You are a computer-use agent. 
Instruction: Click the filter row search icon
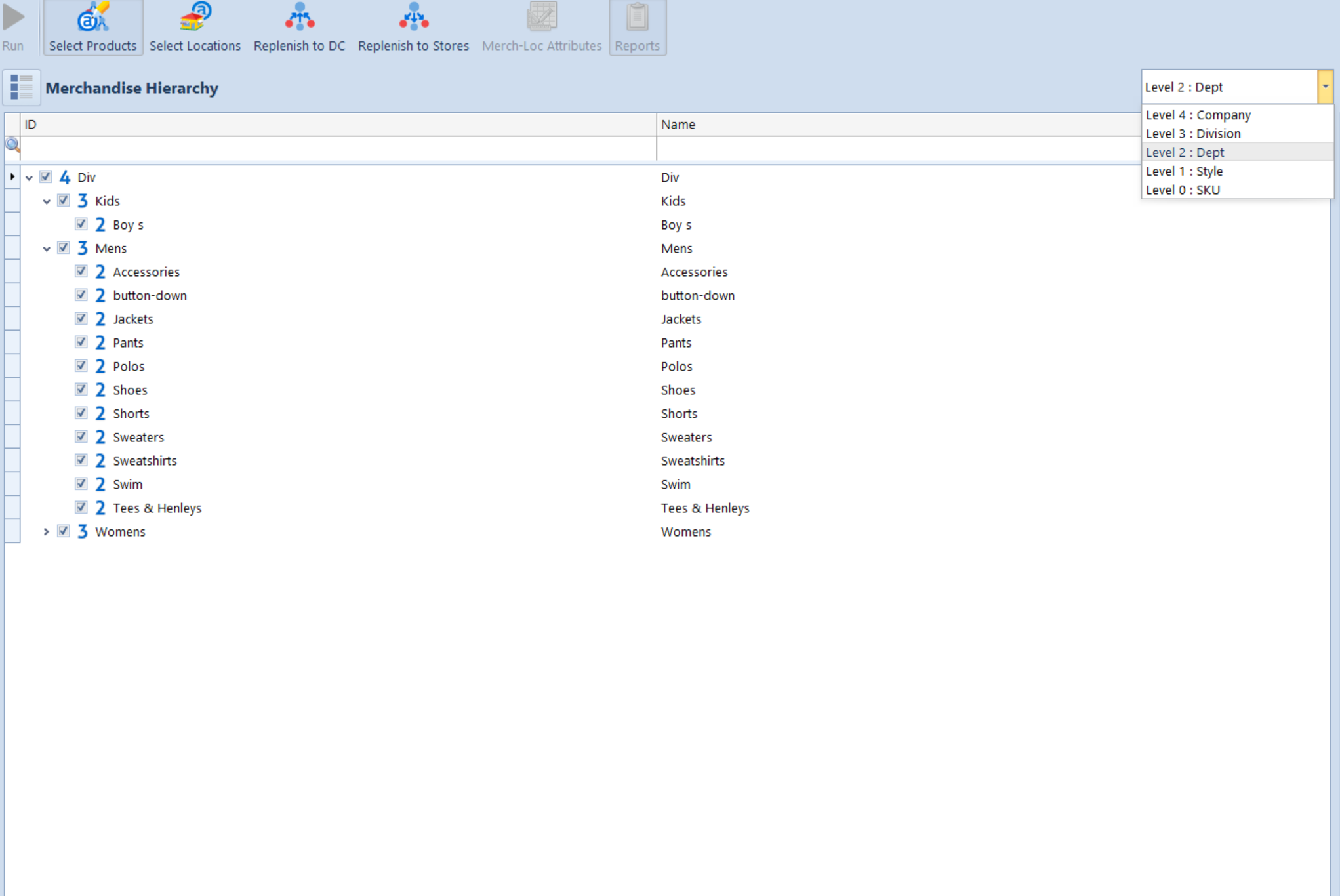tap(12, 145)
